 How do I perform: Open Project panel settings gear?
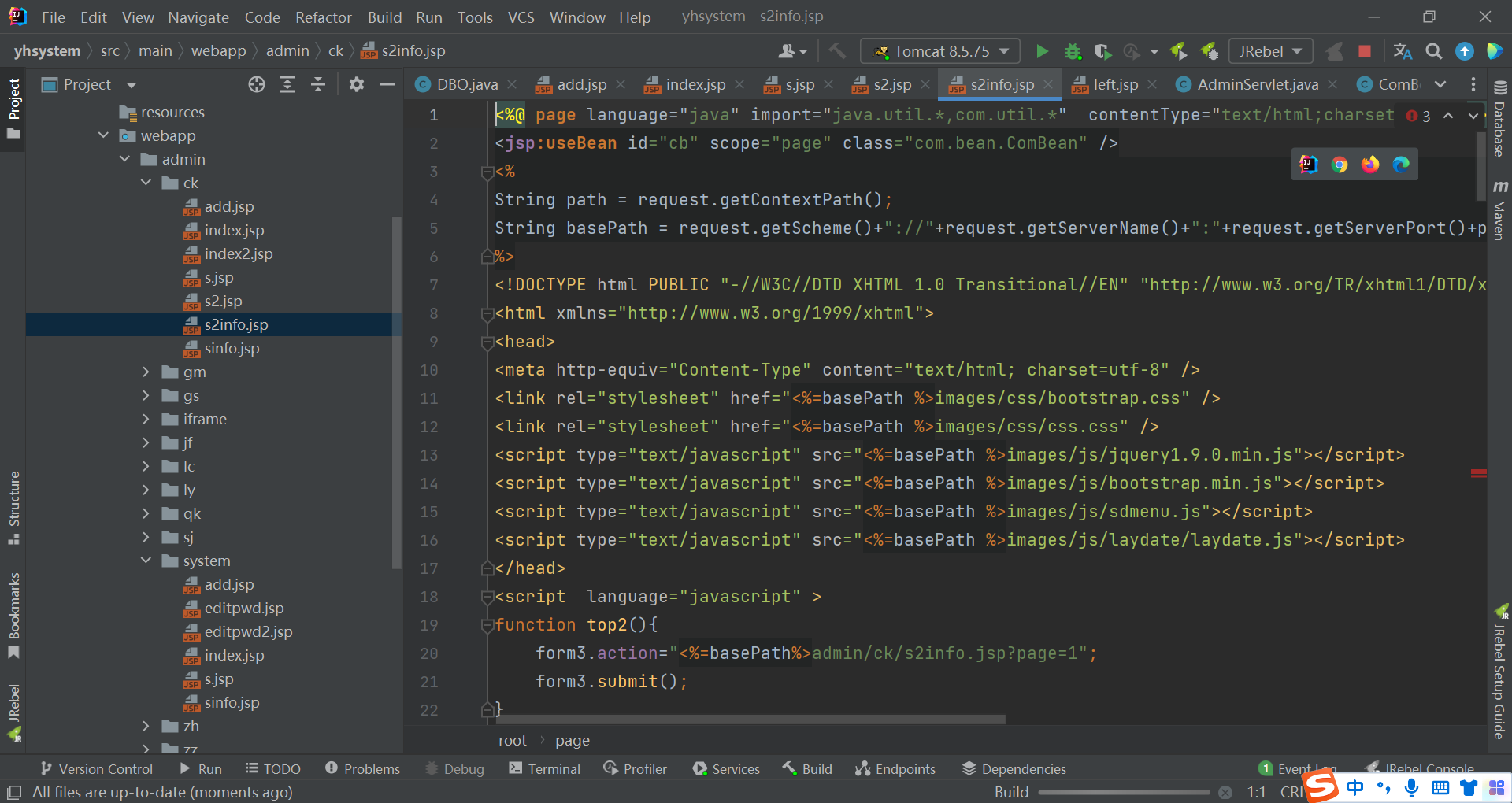tap(357, 84)
